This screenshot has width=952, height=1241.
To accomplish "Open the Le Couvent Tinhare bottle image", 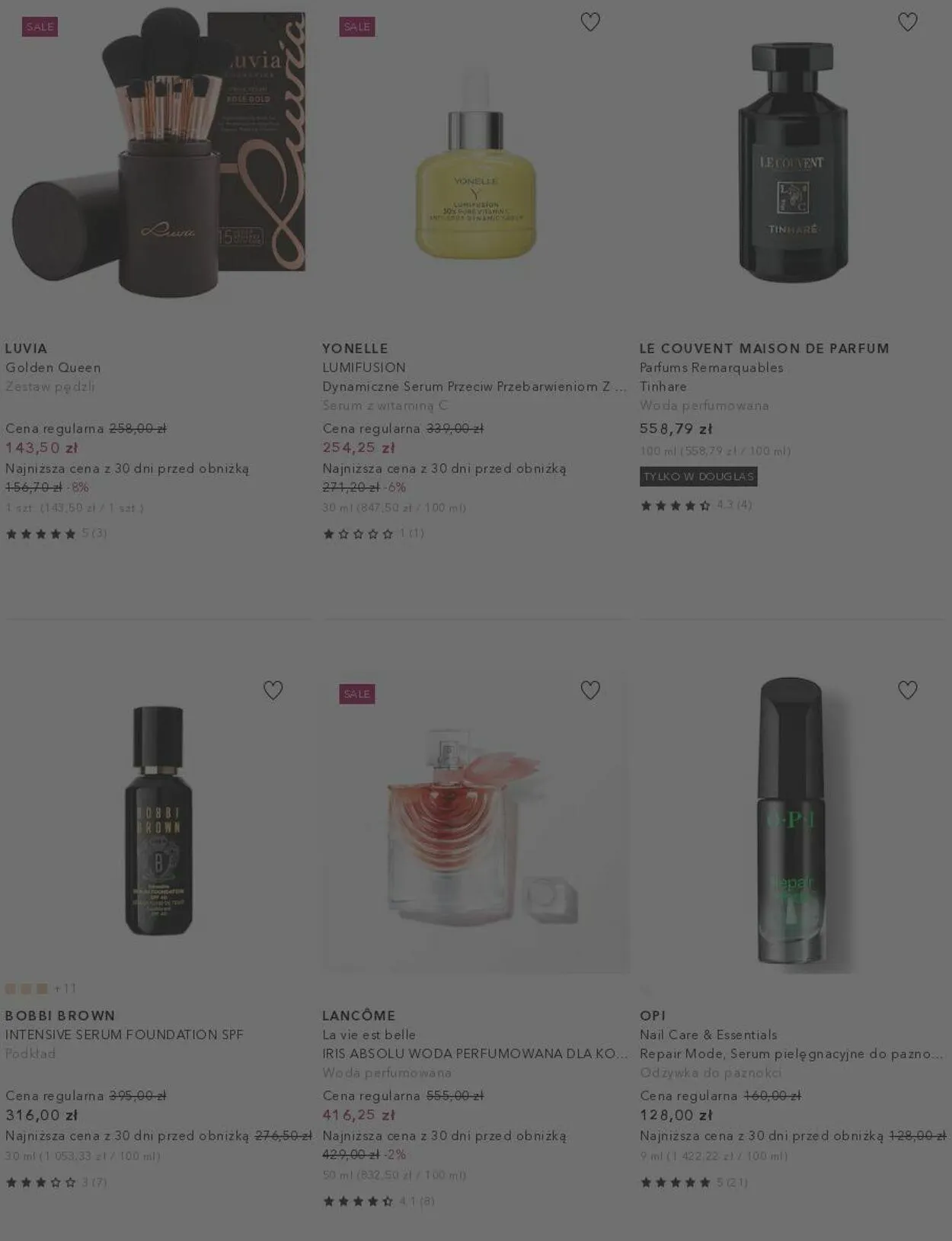I will 793,162.
